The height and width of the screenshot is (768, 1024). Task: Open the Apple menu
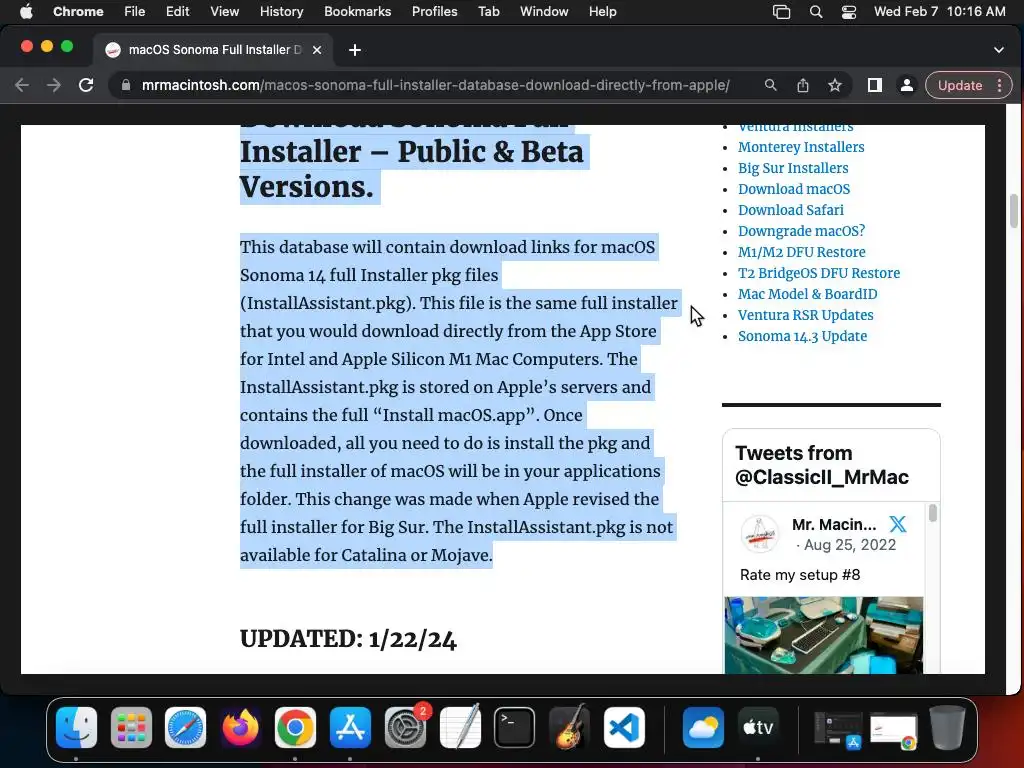tap(26, 12)
